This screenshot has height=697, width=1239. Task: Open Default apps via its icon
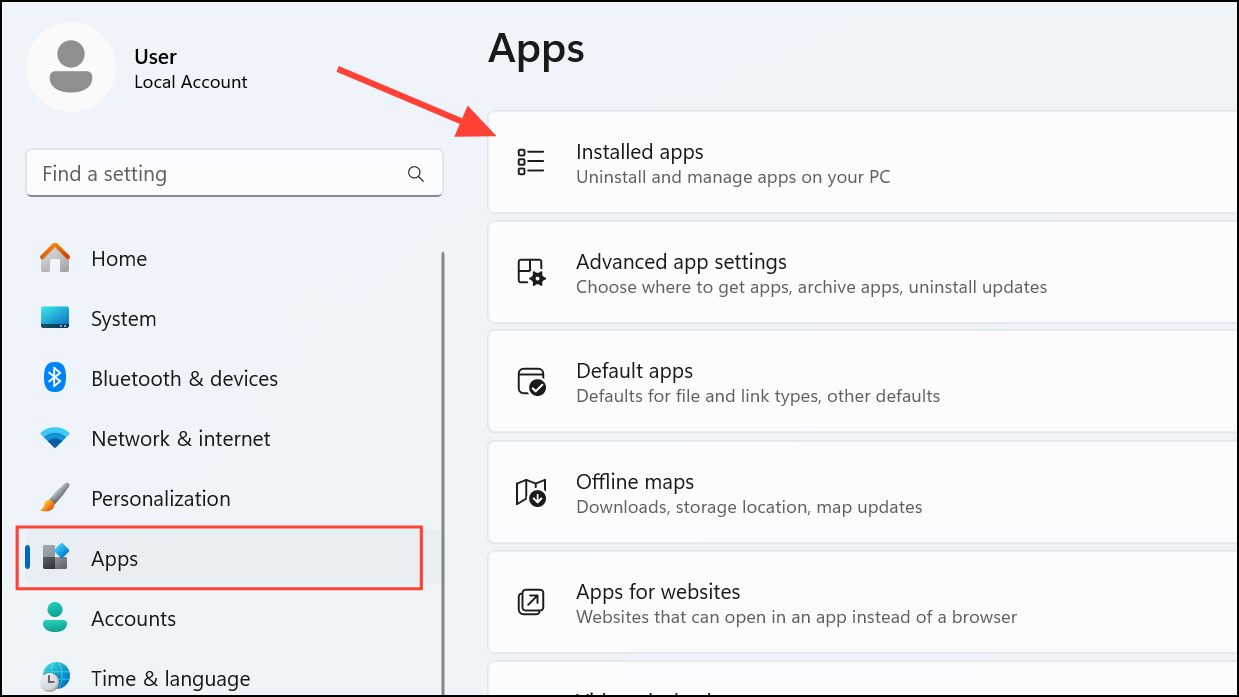(x=531, y=381)
